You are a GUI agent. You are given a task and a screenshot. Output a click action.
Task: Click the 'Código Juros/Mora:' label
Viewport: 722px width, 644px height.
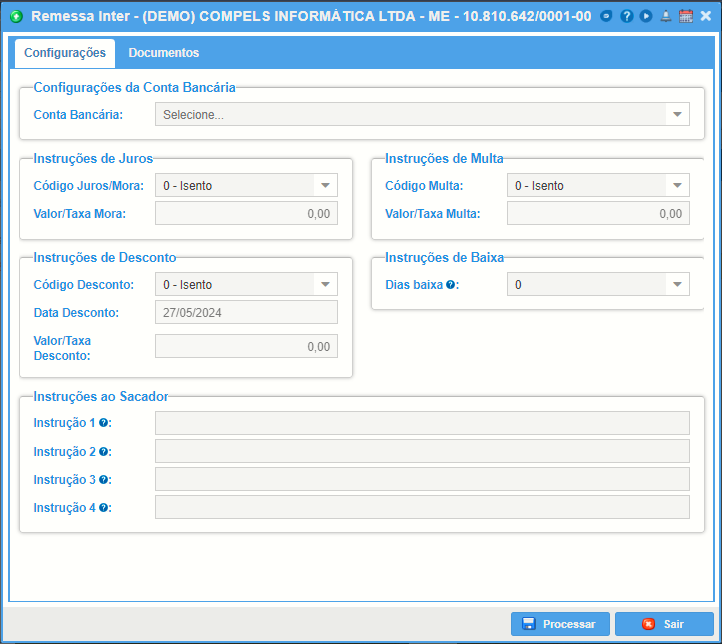[x=88, y=186]
